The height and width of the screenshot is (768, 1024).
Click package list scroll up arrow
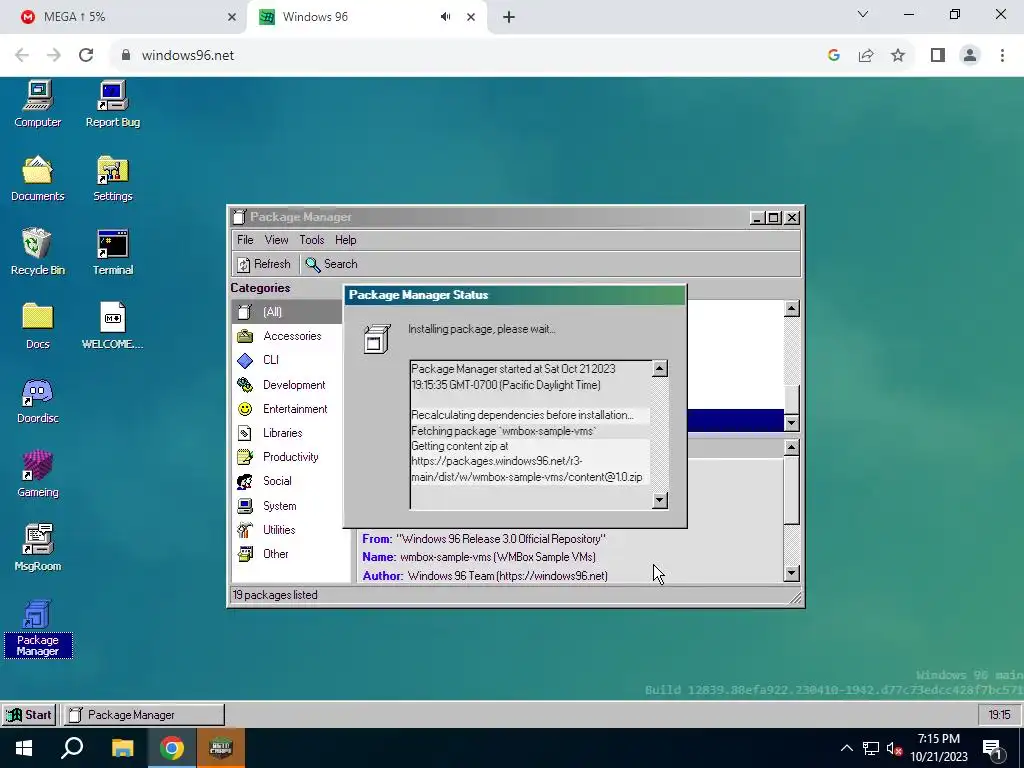(x=792, y=308)
